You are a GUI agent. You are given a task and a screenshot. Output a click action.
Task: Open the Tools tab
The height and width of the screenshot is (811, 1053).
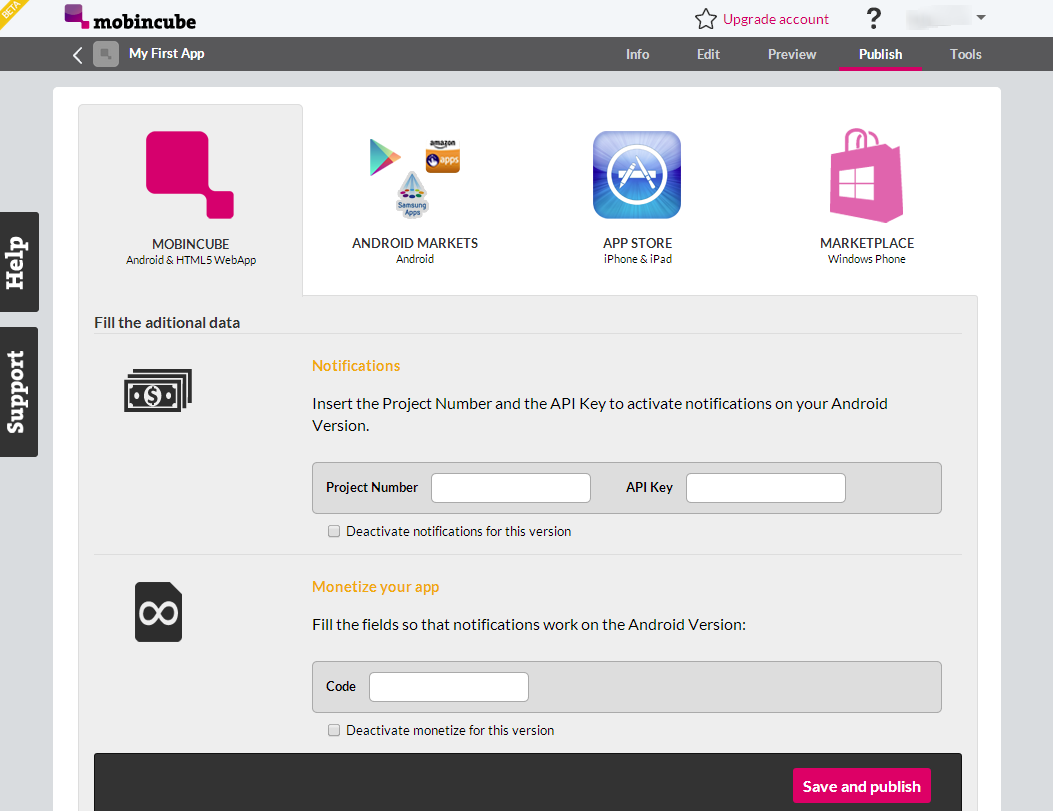pos(965,54)
